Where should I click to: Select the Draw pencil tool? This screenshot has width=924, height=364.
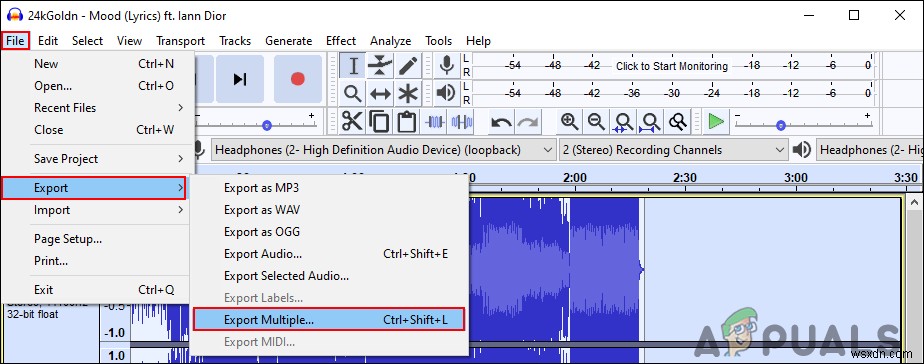pos(407,66)
